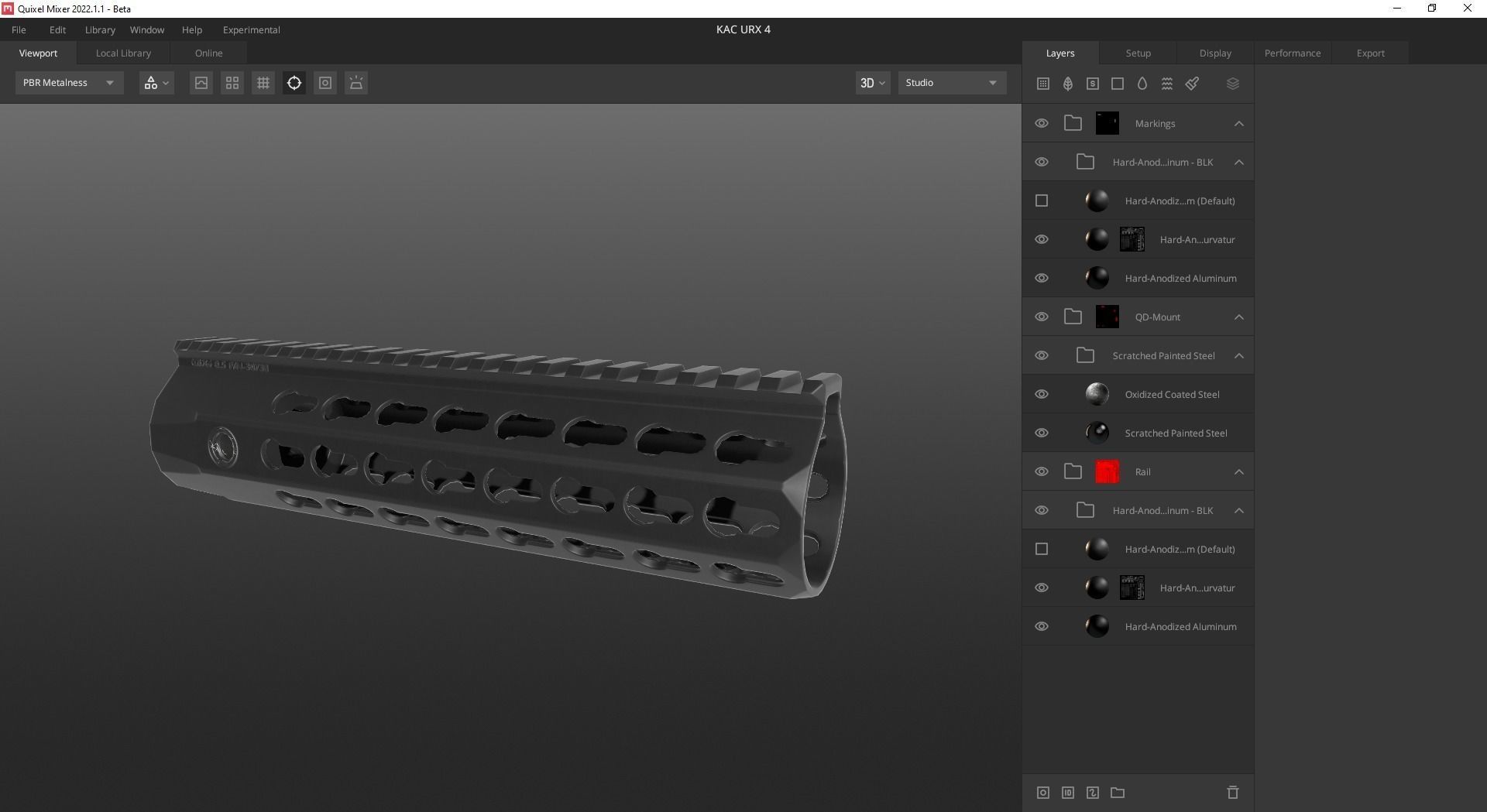The width and height of the screenshot is (1487, 812).
Task: Switch to the Performance tab
Action: click(x=1293, y=53)
